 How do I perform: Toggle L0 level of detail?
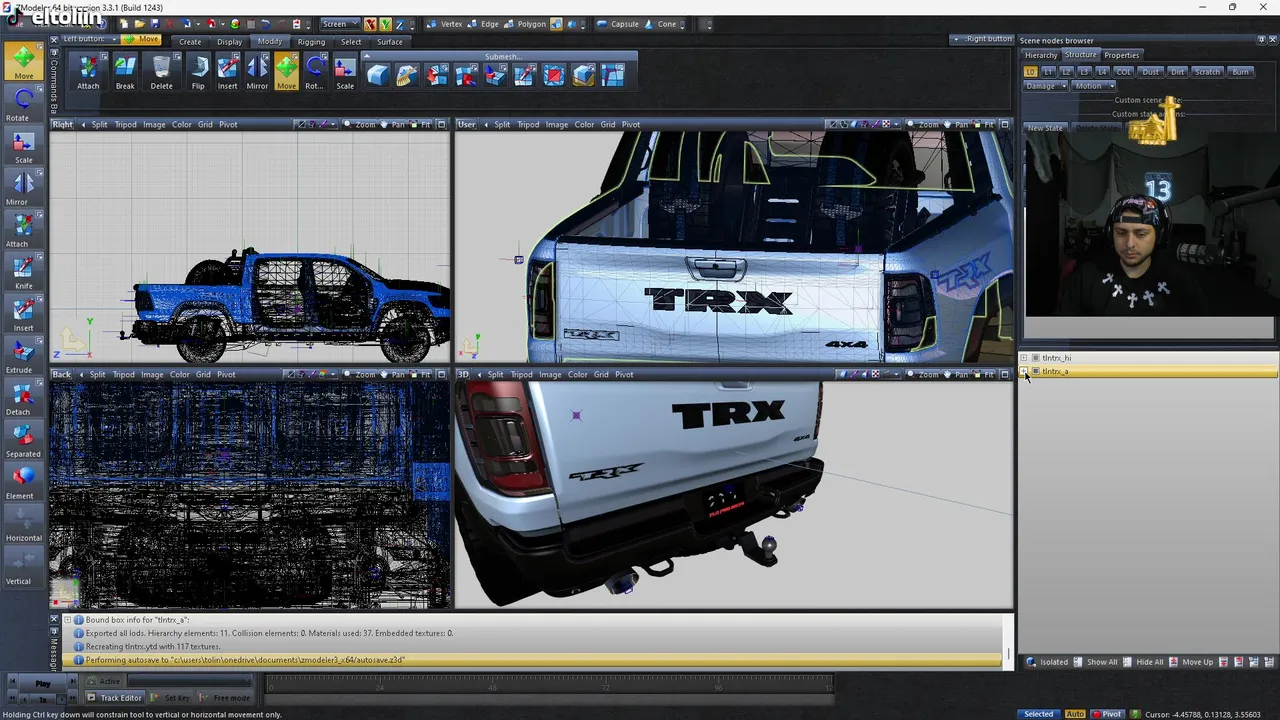(1030, 72)
